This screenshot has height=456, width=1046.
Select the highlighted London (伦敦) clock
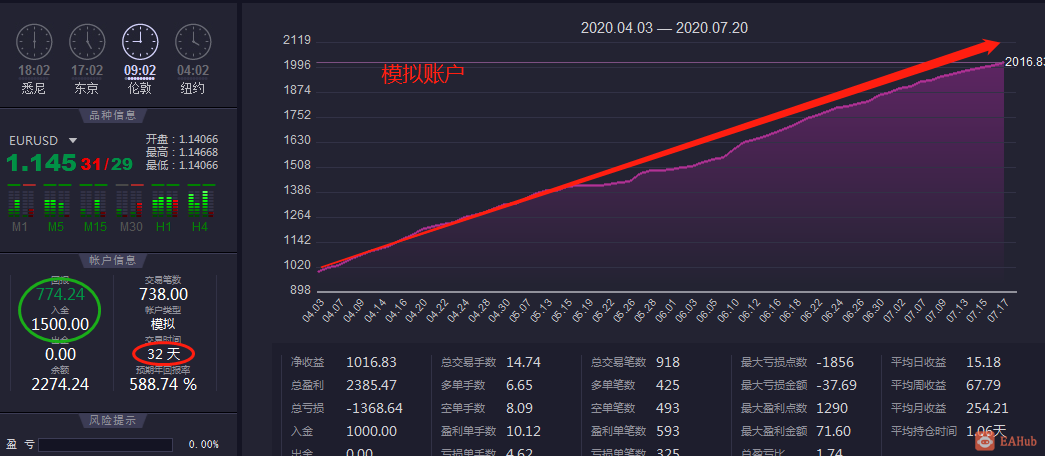pos(140,41)
